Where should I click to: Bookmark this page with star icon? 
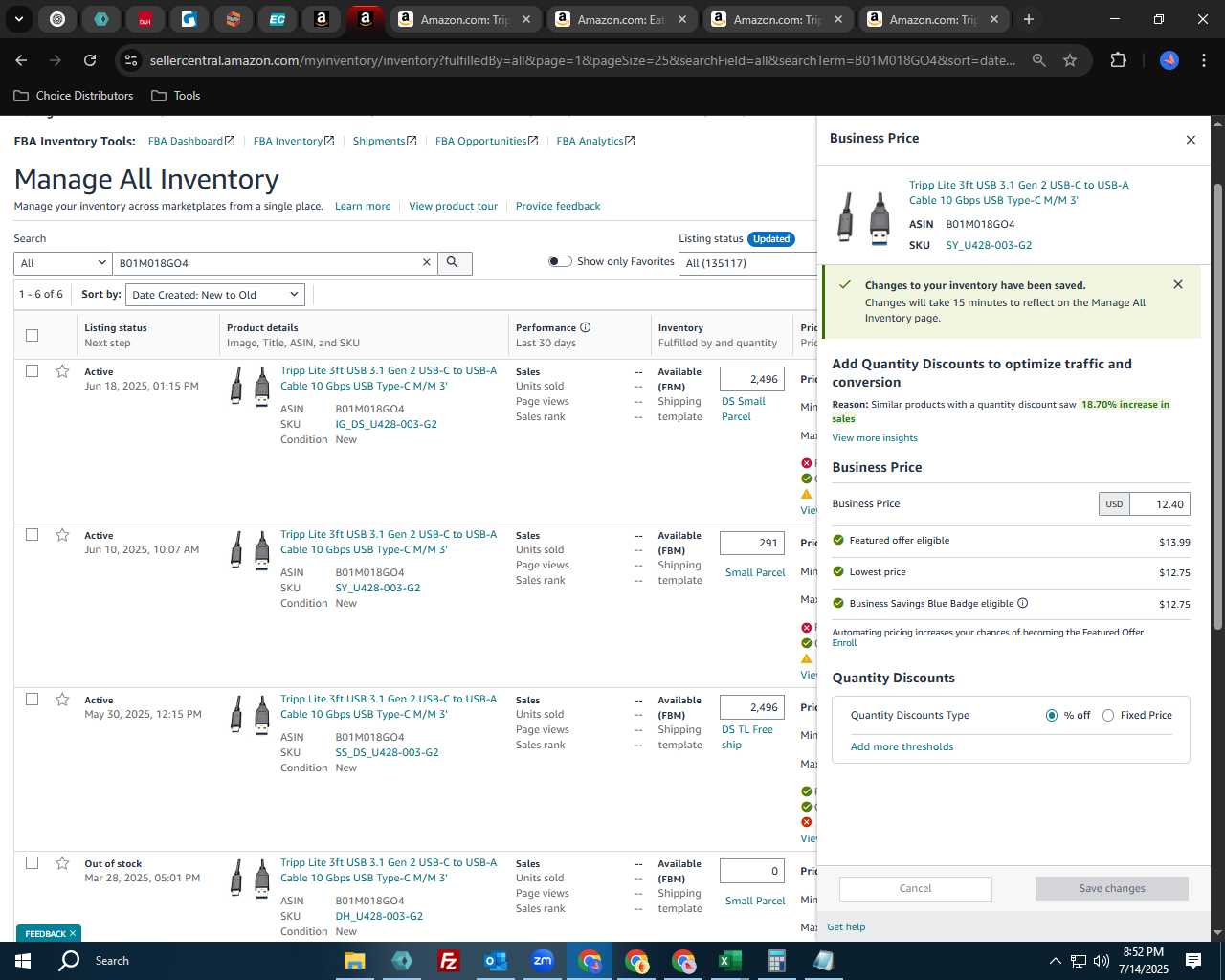pos(1070,60)
